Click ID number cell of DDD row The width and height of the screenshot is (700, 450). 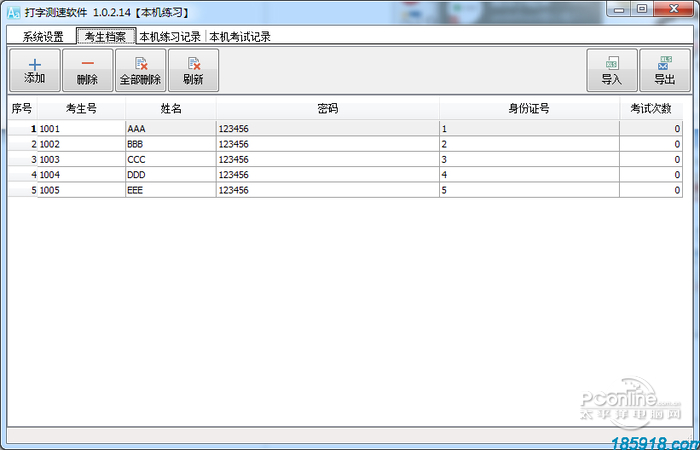[529, 175]
